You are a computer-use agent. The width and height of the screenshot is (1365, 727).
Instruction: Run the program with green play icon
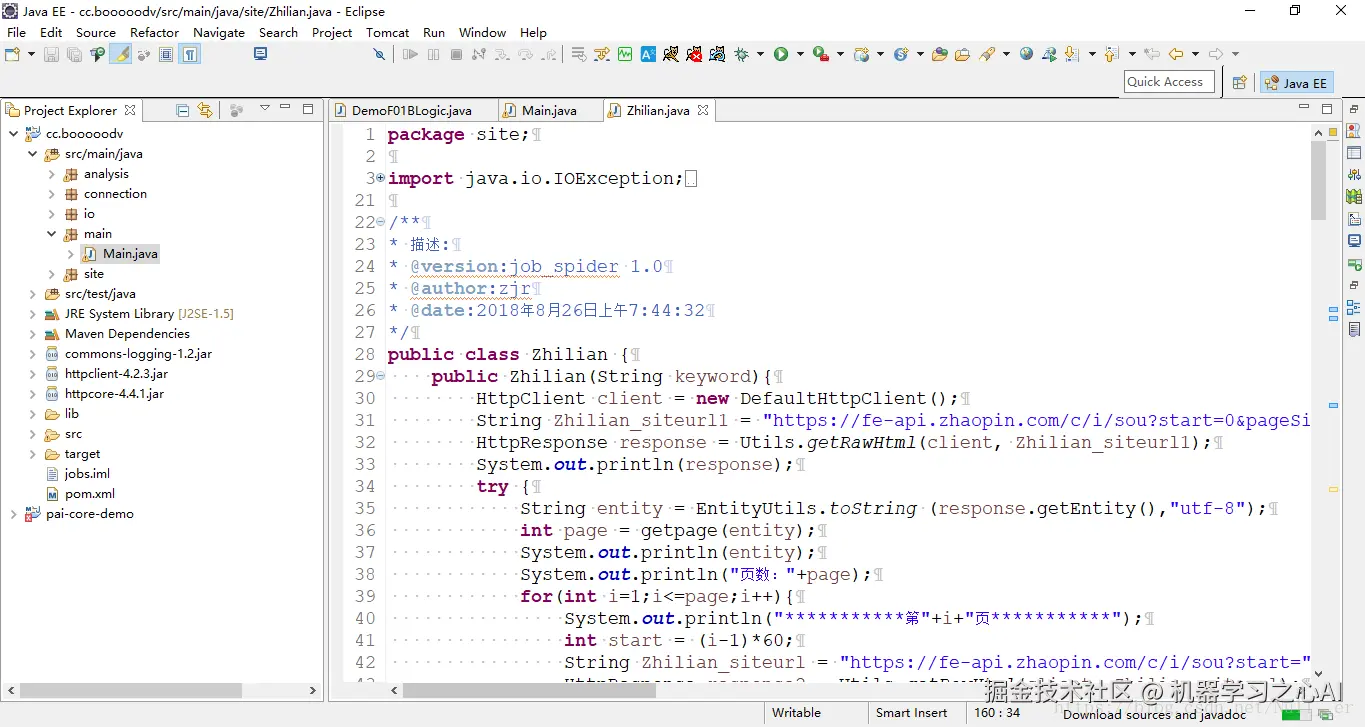click(x=781, y=54)
